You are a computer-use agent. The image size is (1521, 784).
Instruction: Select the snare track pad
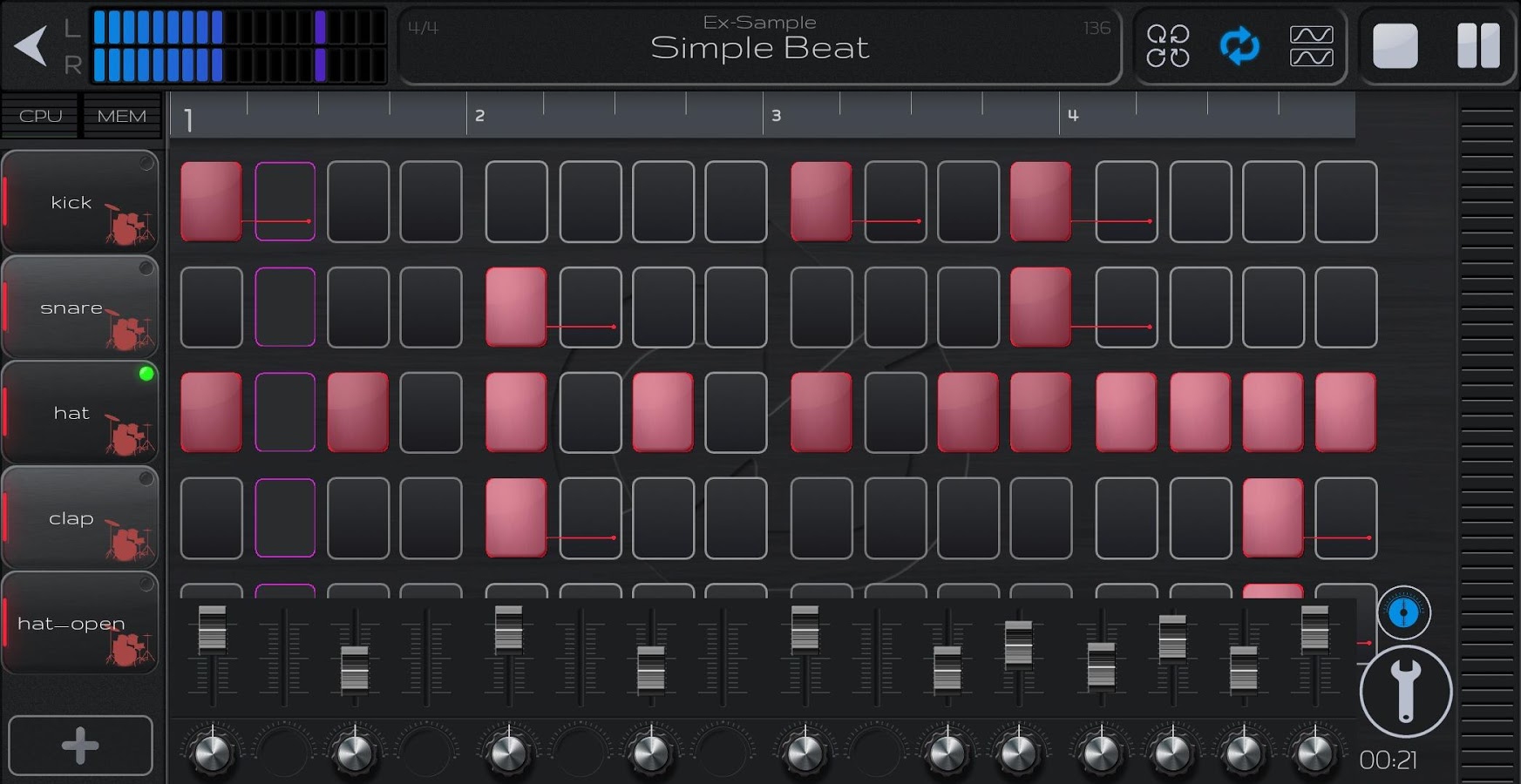point(80,308)
